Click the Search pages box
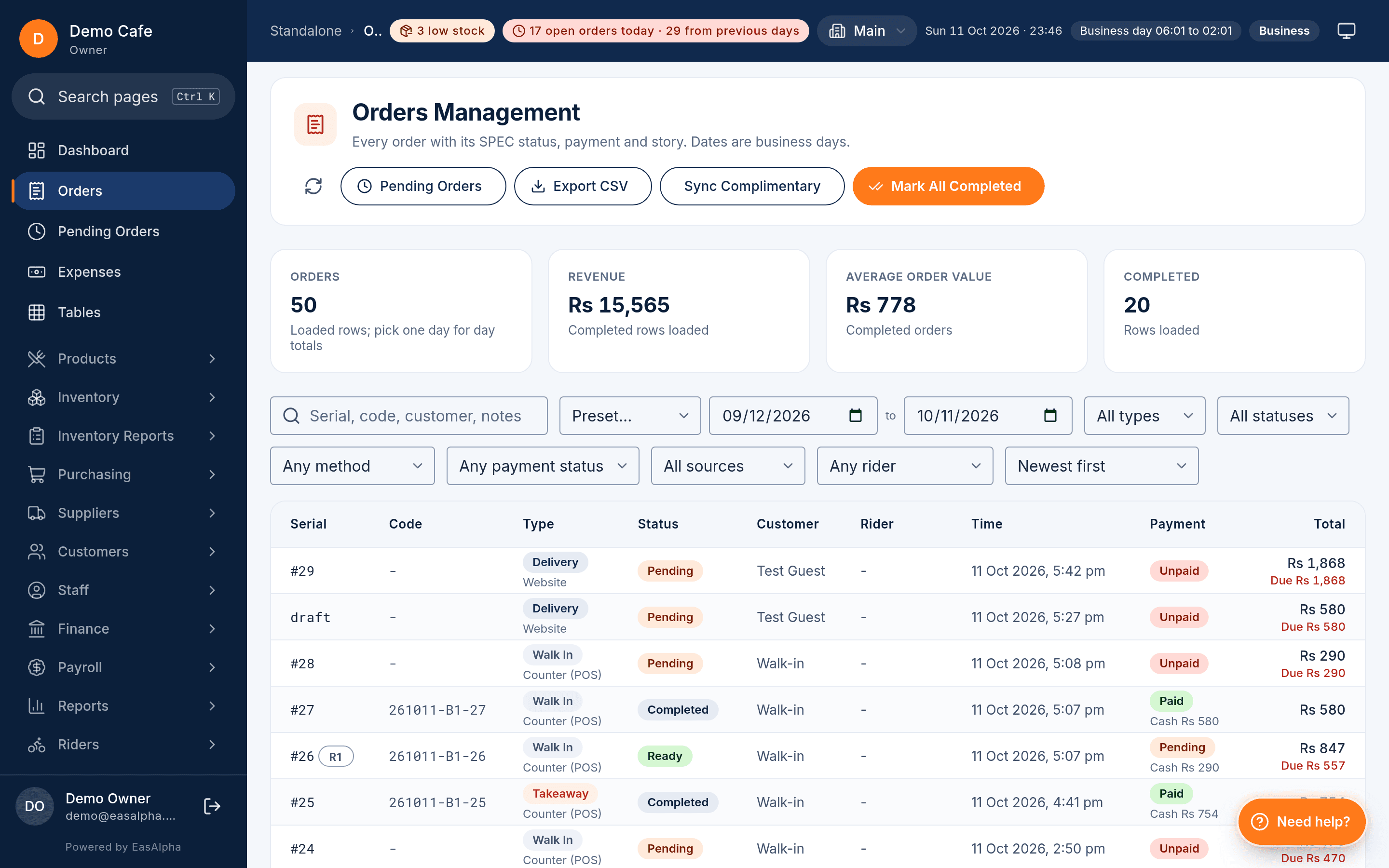 (x=123, y=96)
